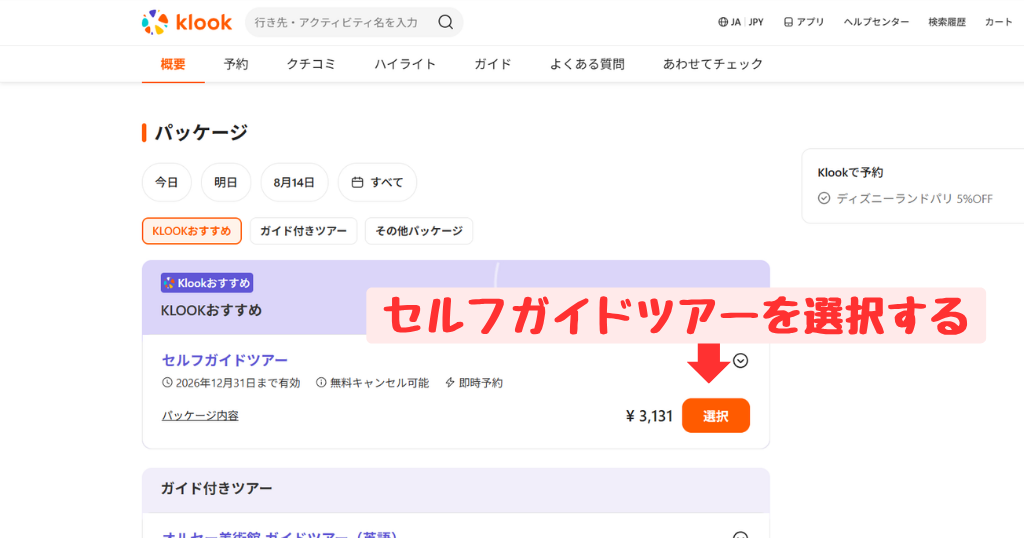Image resolution: width=1024 pixels, height=538 pixels.
Task: Click the lightning icon beside 即時予約
Action: tap(450, 383)
